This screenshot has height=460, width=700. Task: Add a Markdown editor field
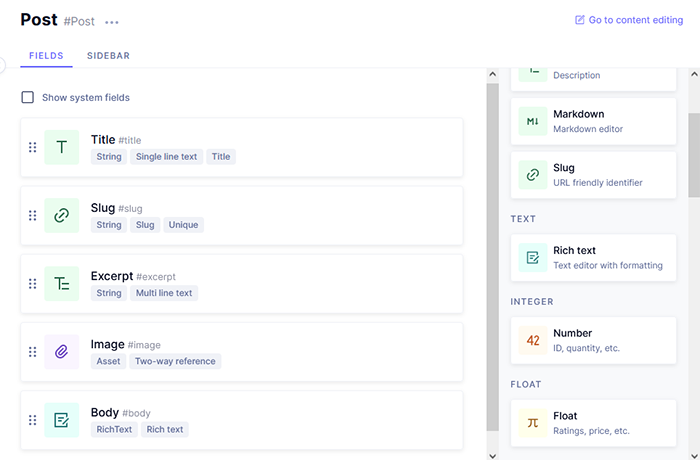[x=593, y=121]
